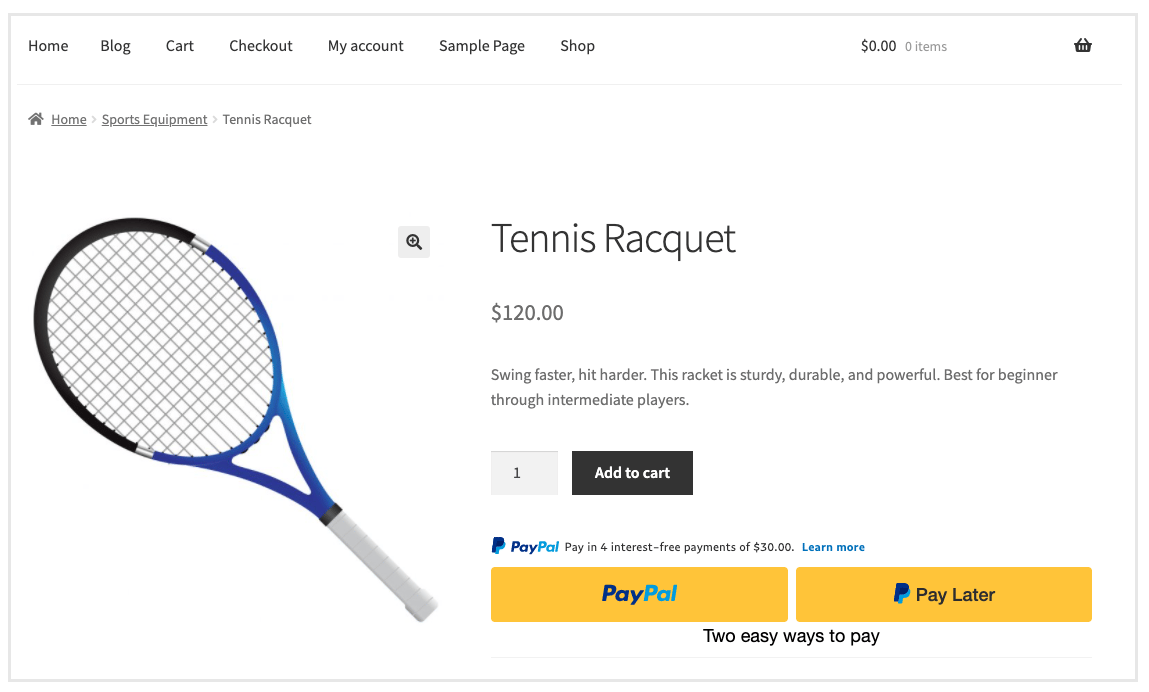1149x692 pixels.
Task: Open the Checkout menu item
Action: click(261, 46)
